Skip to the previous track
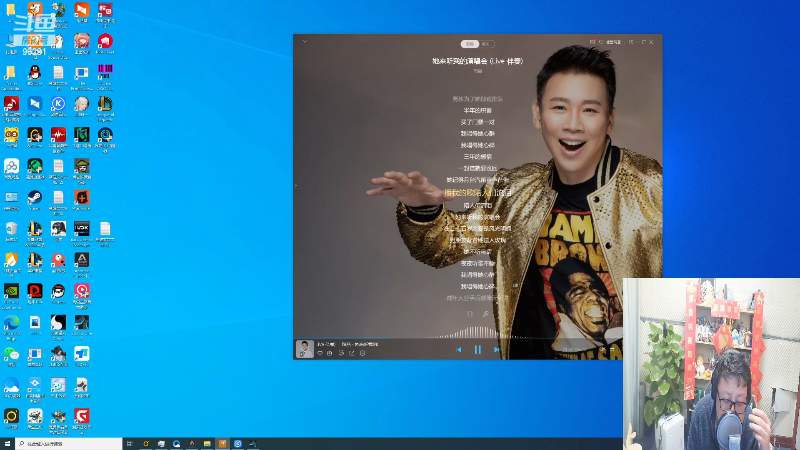The height and width of the screenshot is (450, 800). [x=459, y=349]
